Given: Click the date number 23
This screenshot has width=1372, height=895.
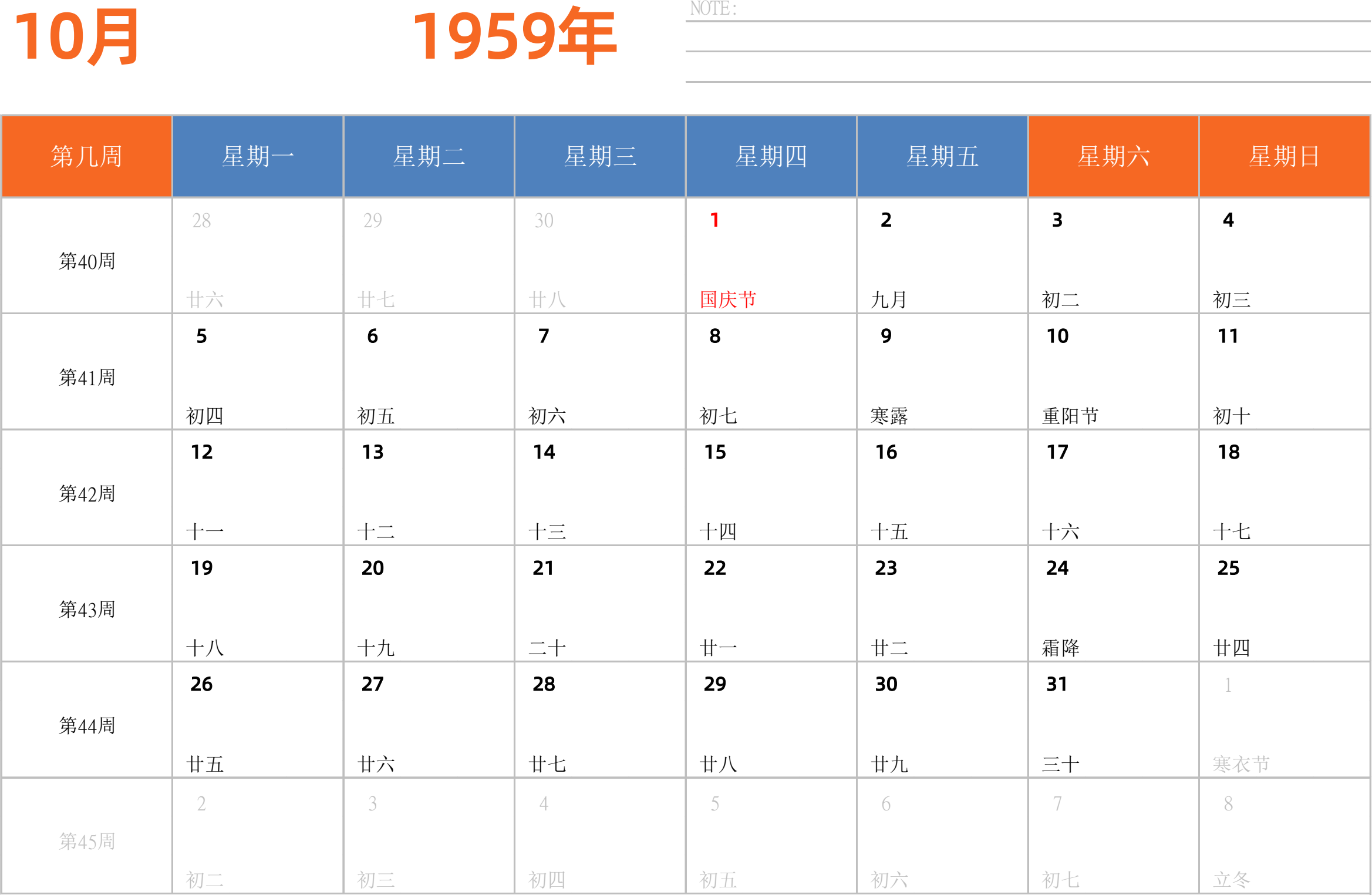Looking at the screenshot, I should [x=886, y=568].
